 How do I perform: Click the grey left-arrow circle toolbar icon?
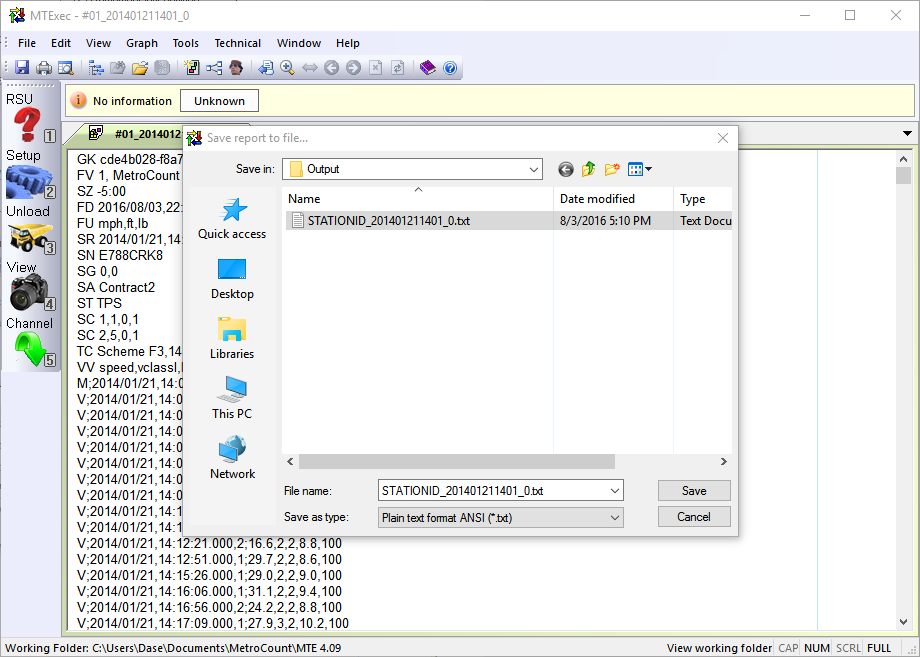(x=332, y=67)
